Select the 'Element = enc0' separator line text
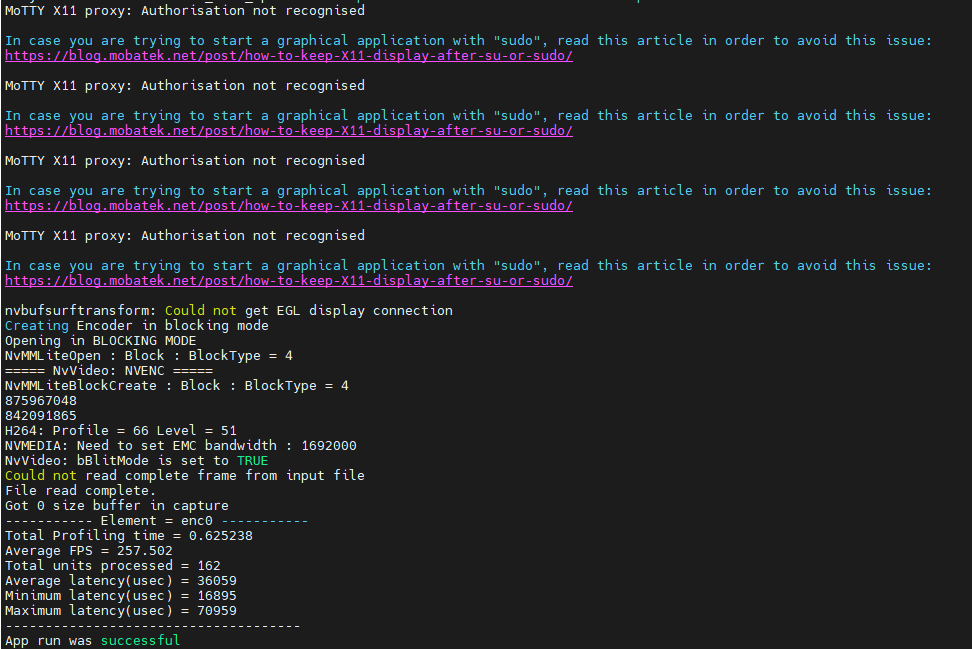 (x=157, y=521)
